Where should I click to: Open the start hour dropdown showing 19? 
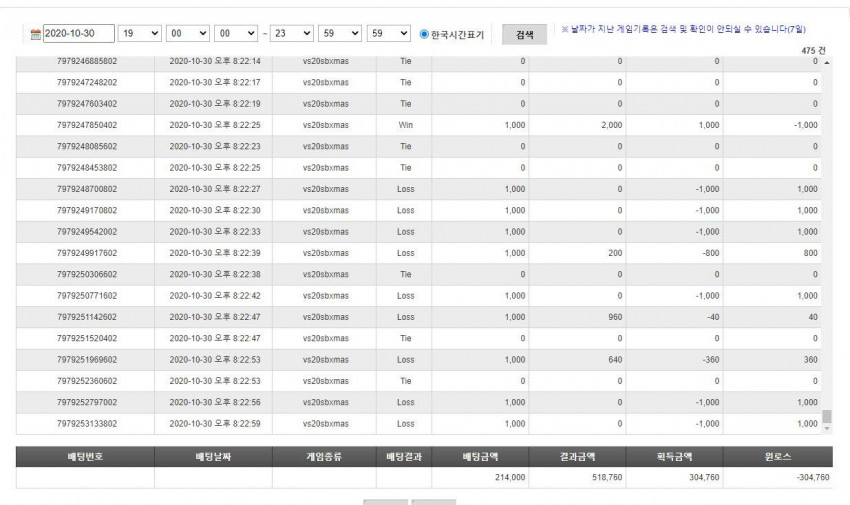click(139, 34)
